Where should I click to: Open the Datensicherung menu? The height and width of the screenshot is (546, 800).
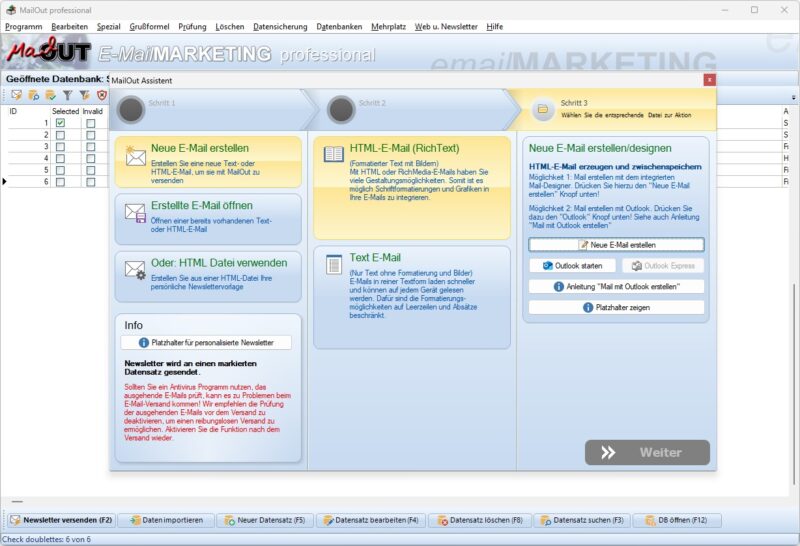click(280, 27)
